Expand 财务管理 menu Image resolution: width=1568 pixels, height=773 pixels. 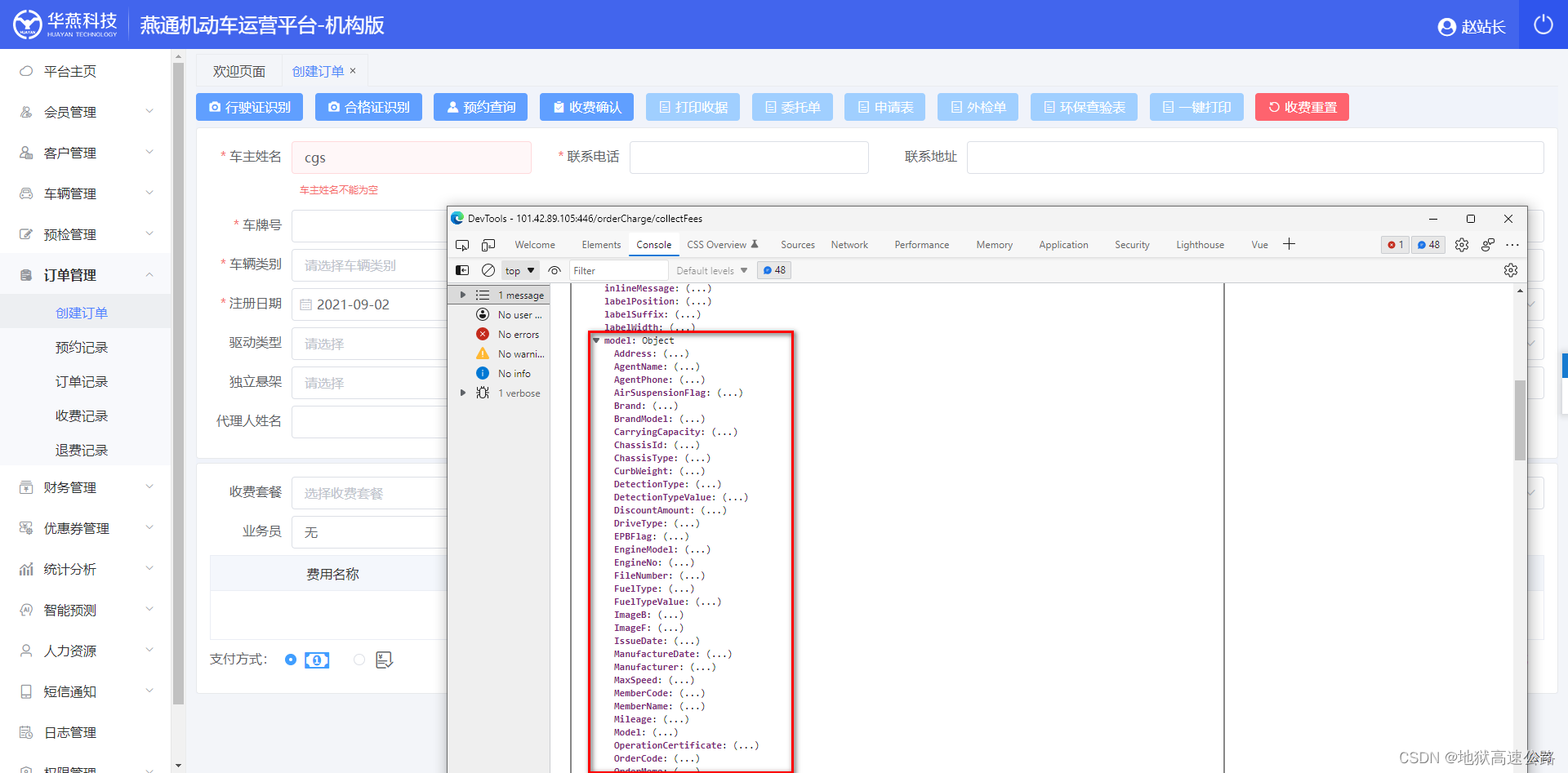[x=86, y=487]
